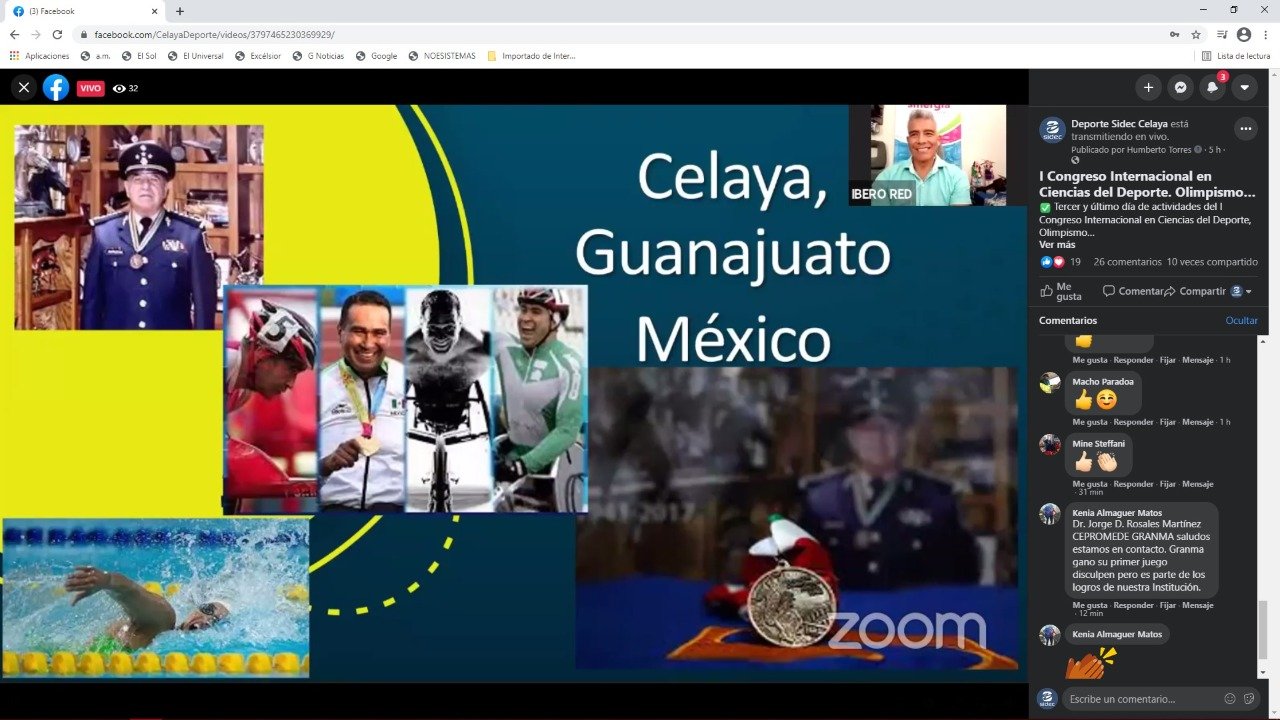Hide comments using Ocultar link
The image size is (1280, 720).
tap(1241, 321)
